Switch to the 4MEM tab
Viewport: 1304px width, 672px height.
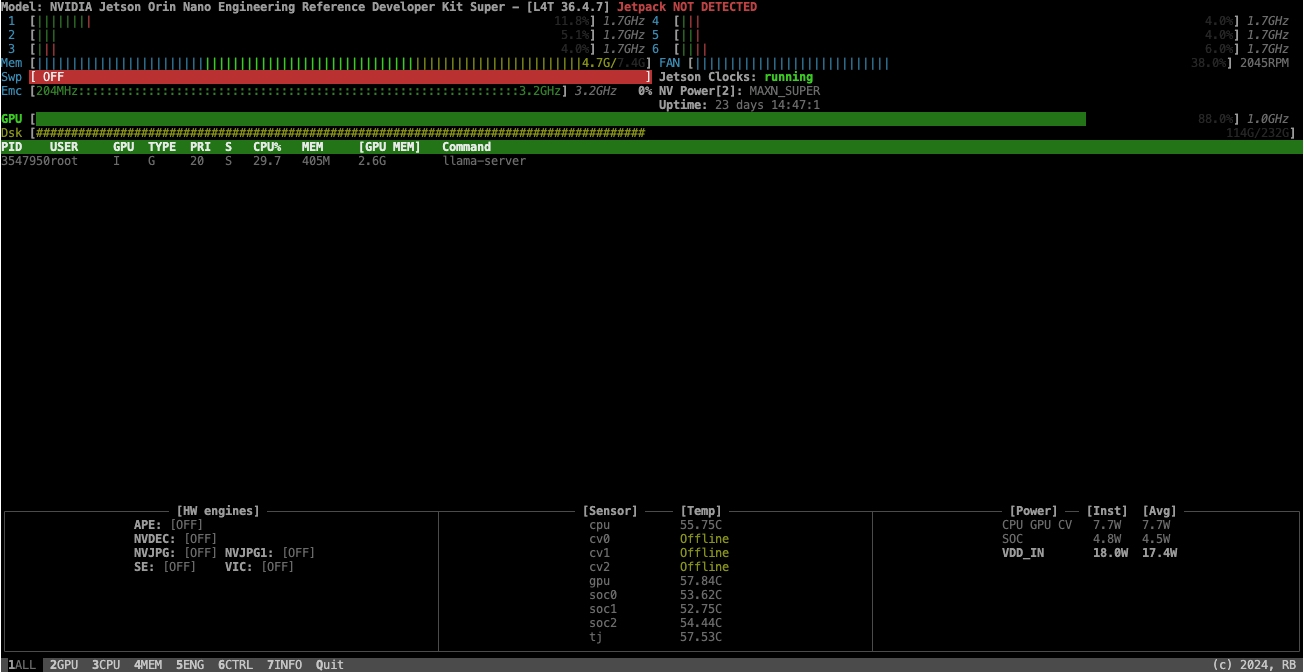coord(148,665)
